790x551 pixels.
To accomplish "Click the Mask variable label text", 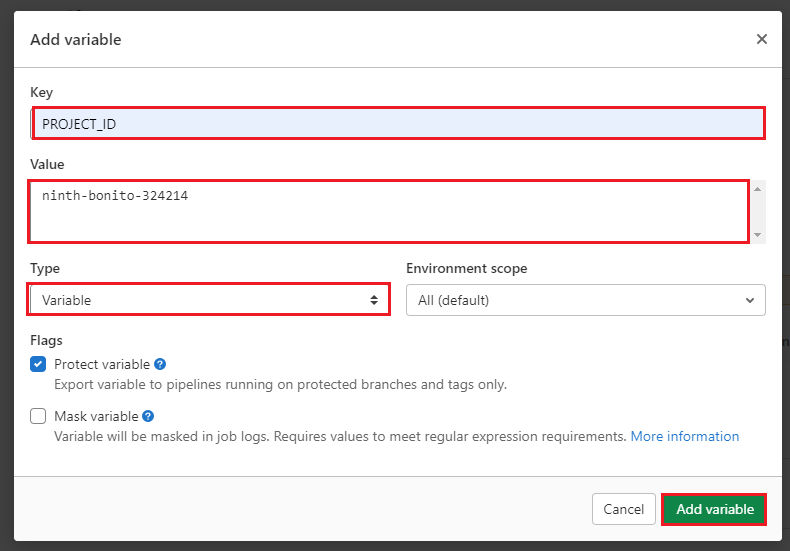I will [95, 416].
